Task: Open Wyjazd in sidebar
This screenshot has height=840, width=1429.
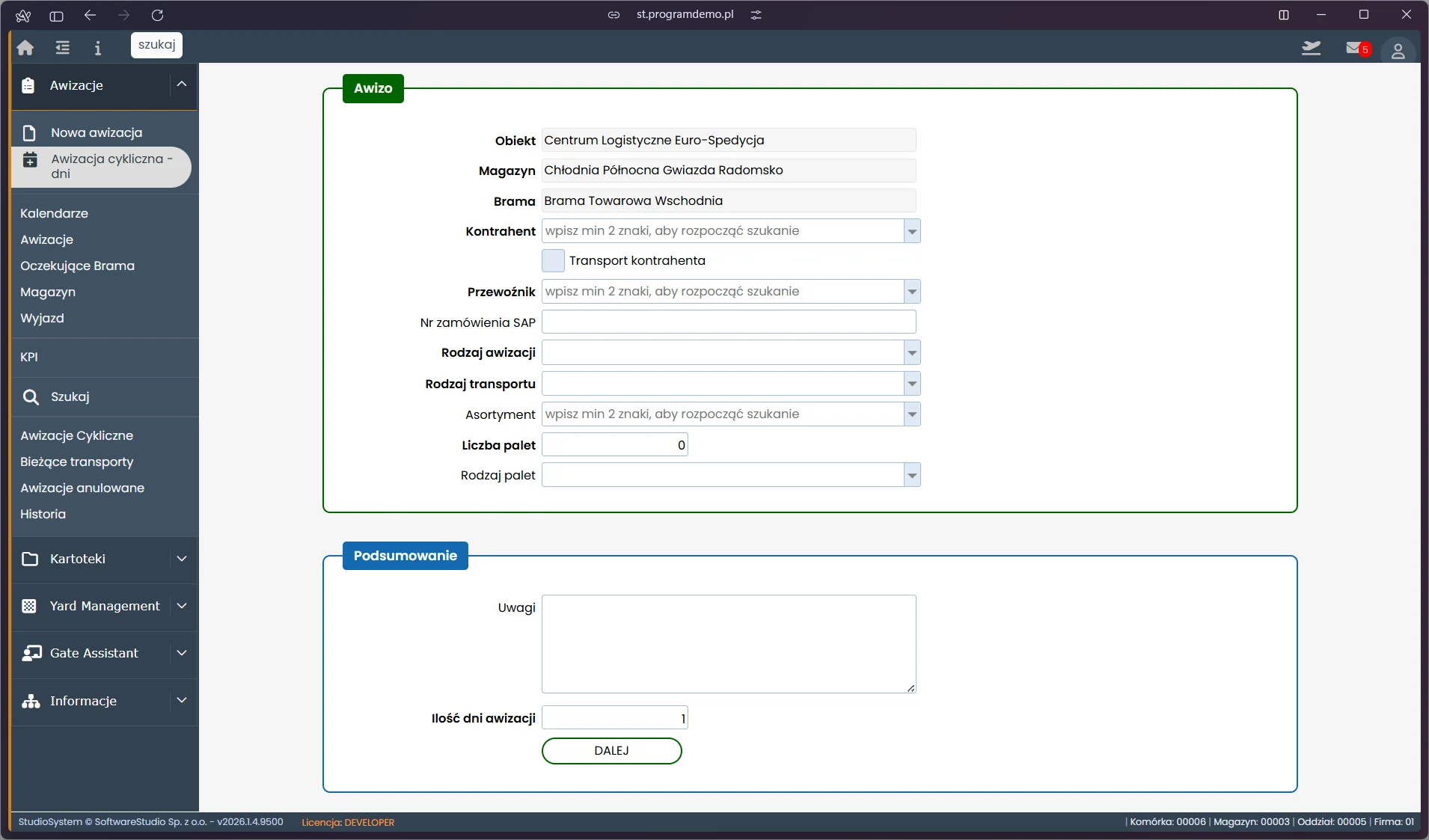Action: point(42,319)
